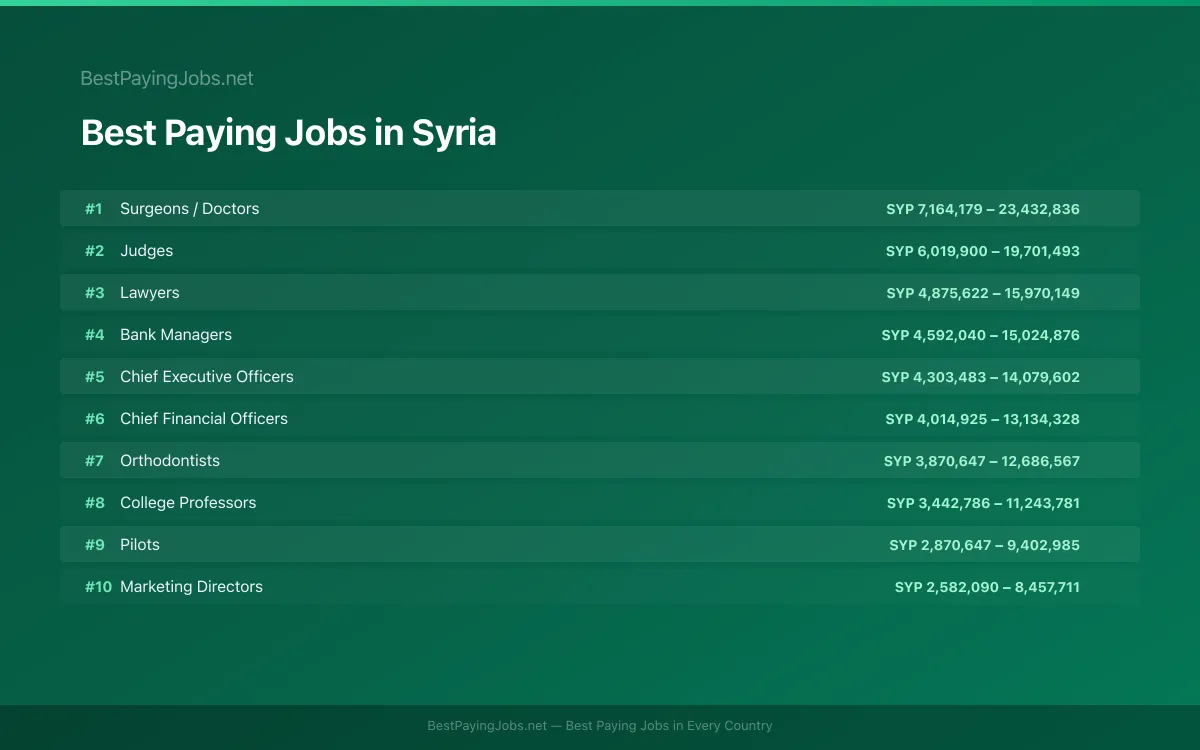Click salary "SYP 4,592,040 – 15,024,876"
Screen dimensions: 1200x750
pos(981,335)
